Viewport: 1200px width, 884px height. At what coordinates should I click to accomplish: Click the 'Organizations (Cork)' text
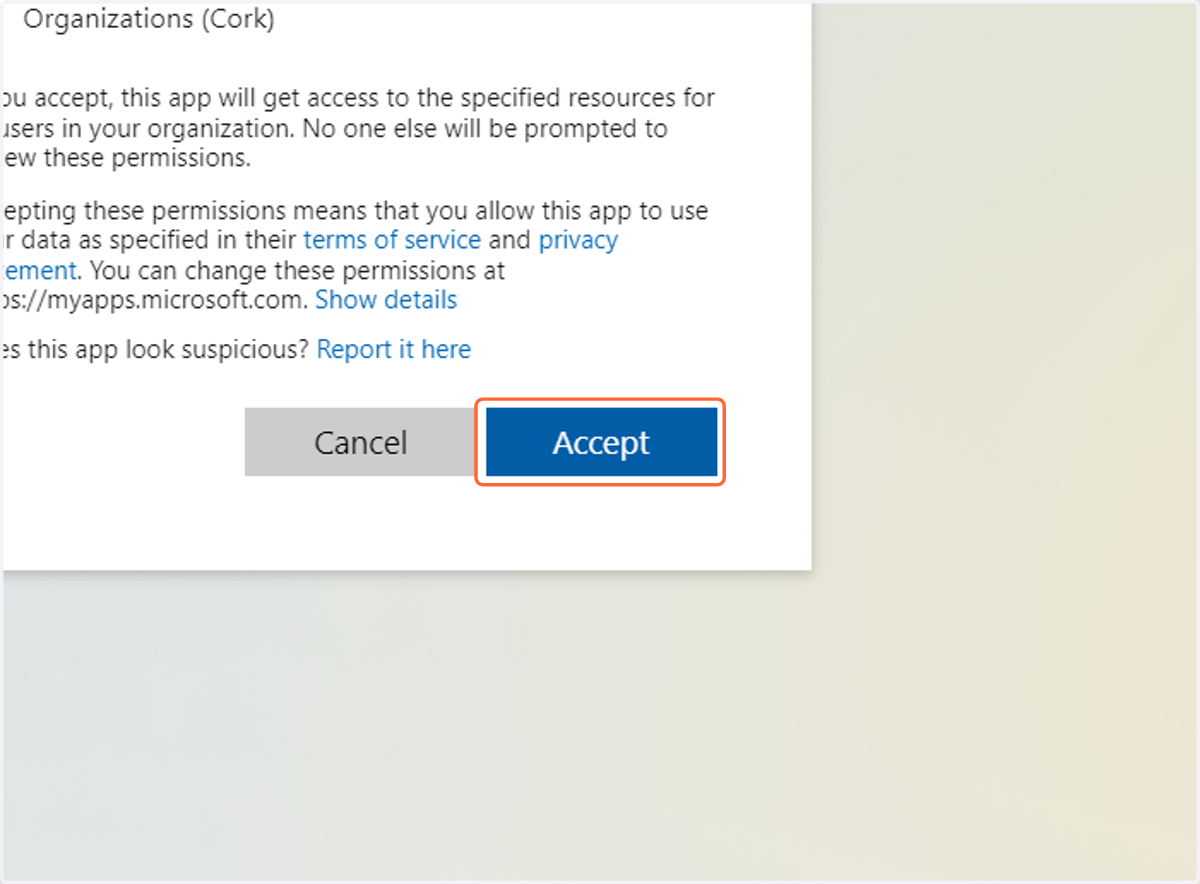[148, 19]
